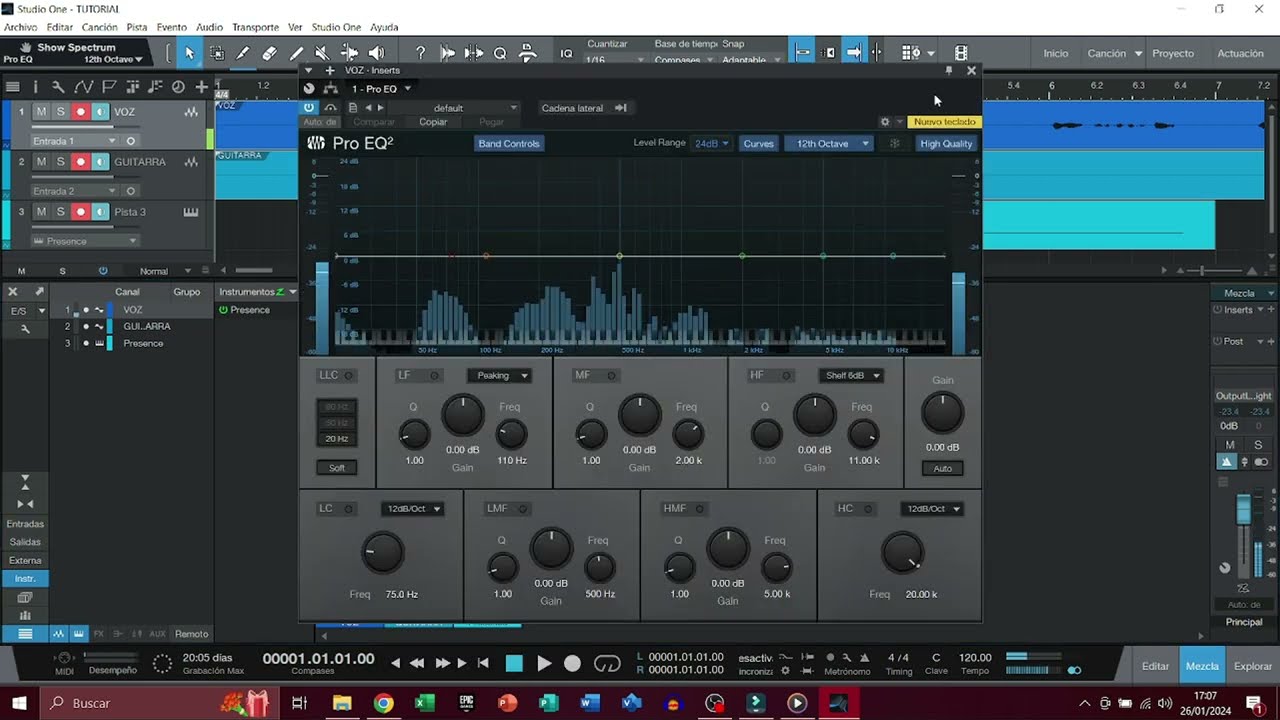Switch to the Editar tab
Screen dimensions: 1280x720
1155,666
